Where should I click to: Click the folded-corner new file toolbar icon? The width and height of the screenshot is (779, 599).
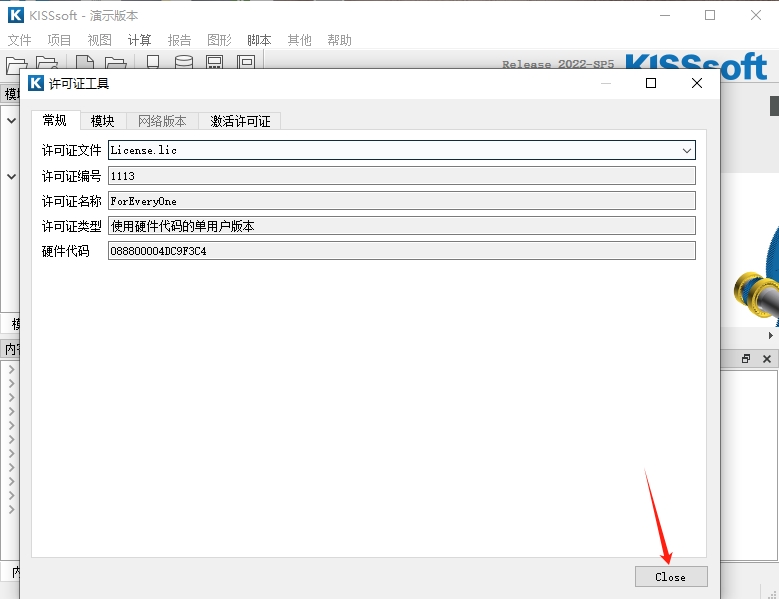click(85, 63)
